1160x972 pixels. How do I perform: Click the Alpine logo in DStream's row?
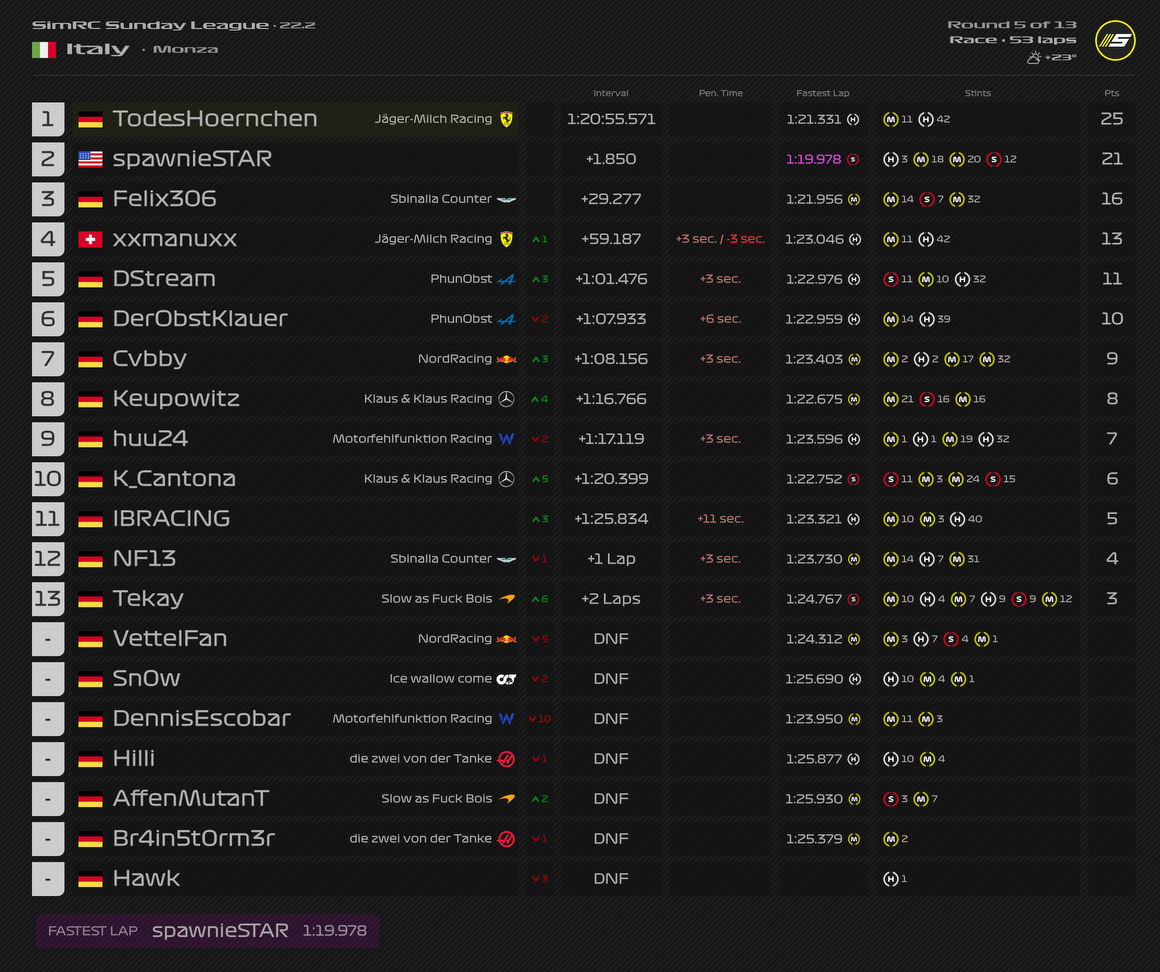(506, 279)
